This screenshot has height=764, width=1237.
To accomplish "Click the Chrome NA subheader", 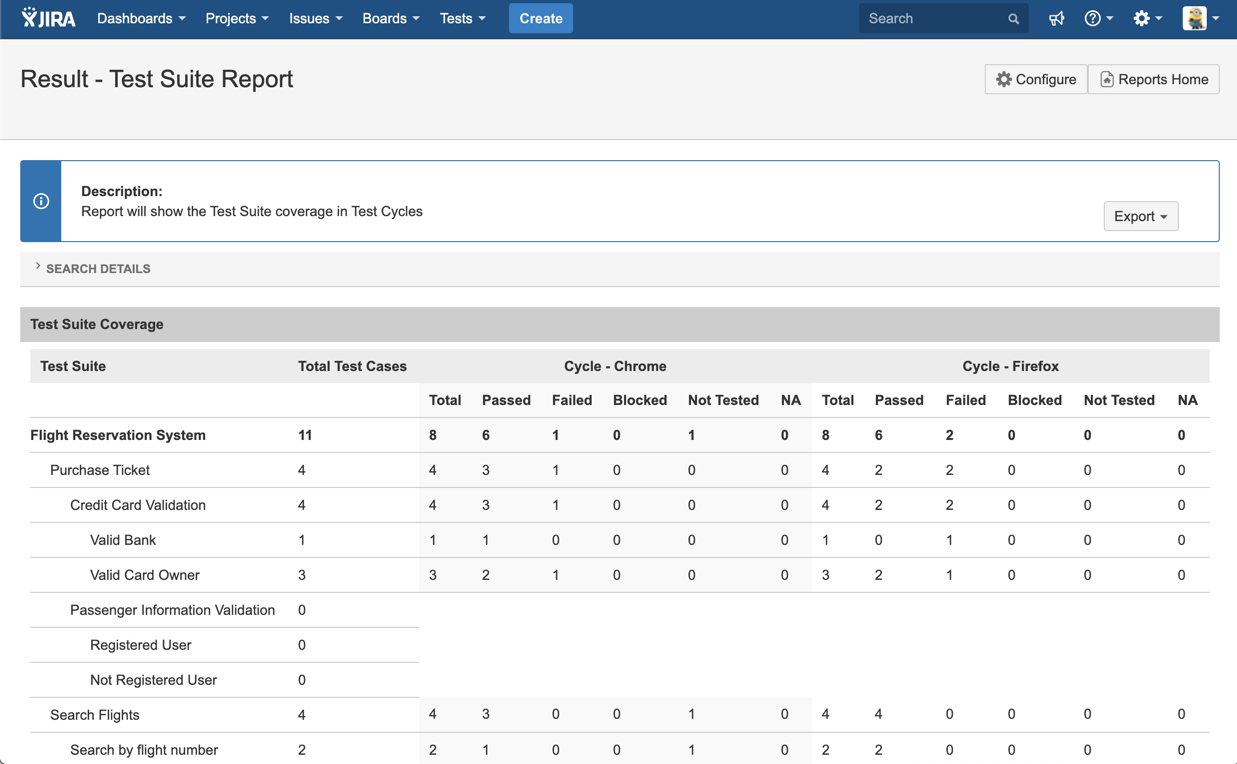I will pos(791,400).
